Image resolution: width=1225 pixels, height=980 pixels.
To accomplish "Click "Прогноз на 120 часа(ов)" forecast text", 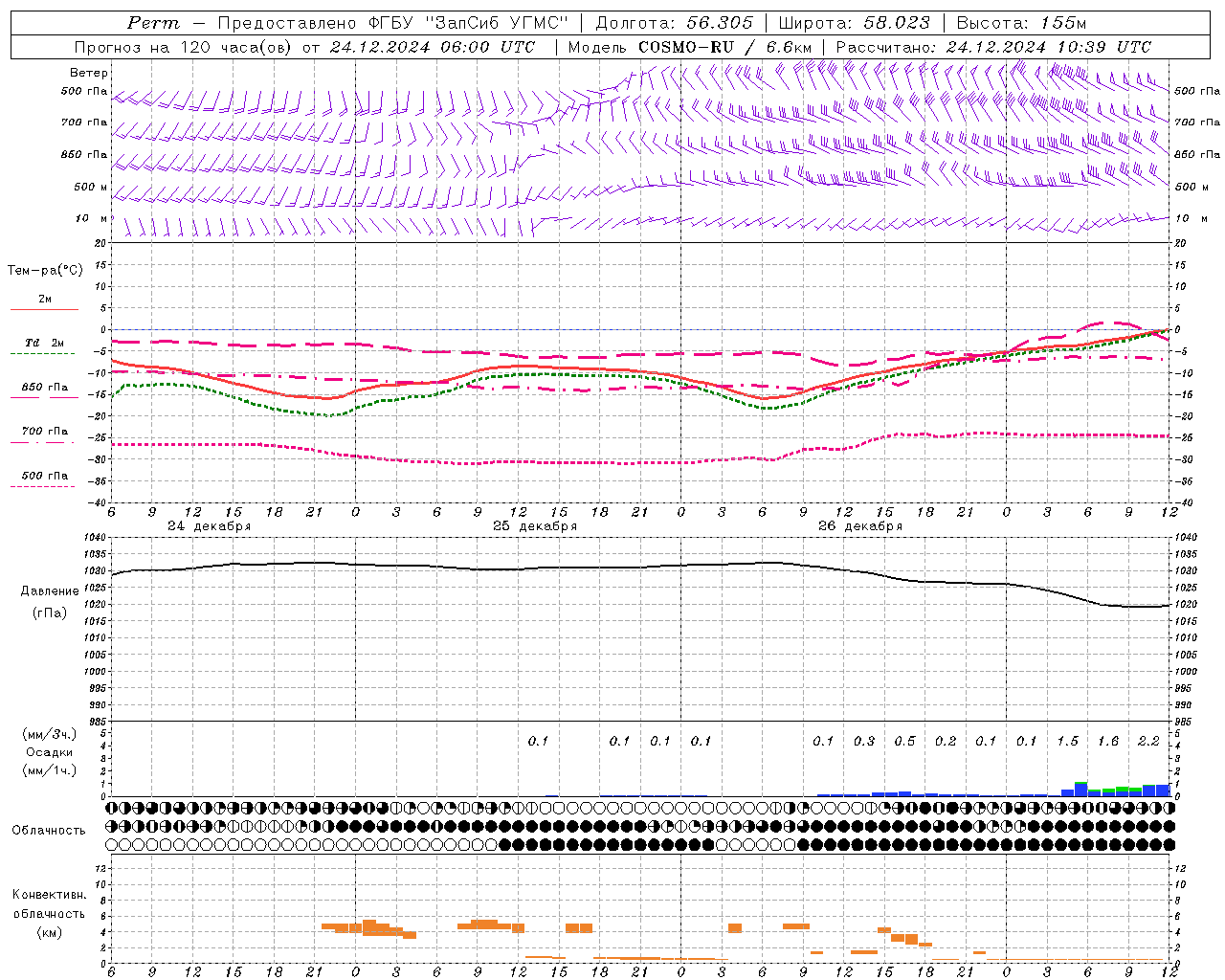I will 184,47.
